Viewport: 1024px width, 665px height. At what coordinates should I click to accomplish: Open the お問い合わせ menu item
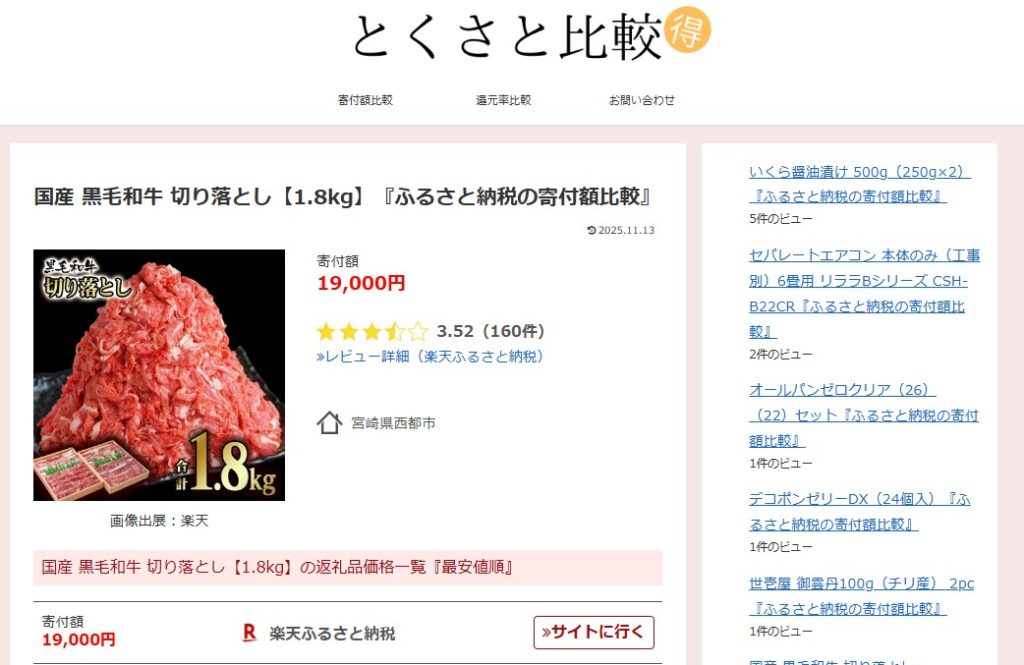click(642, 100)
